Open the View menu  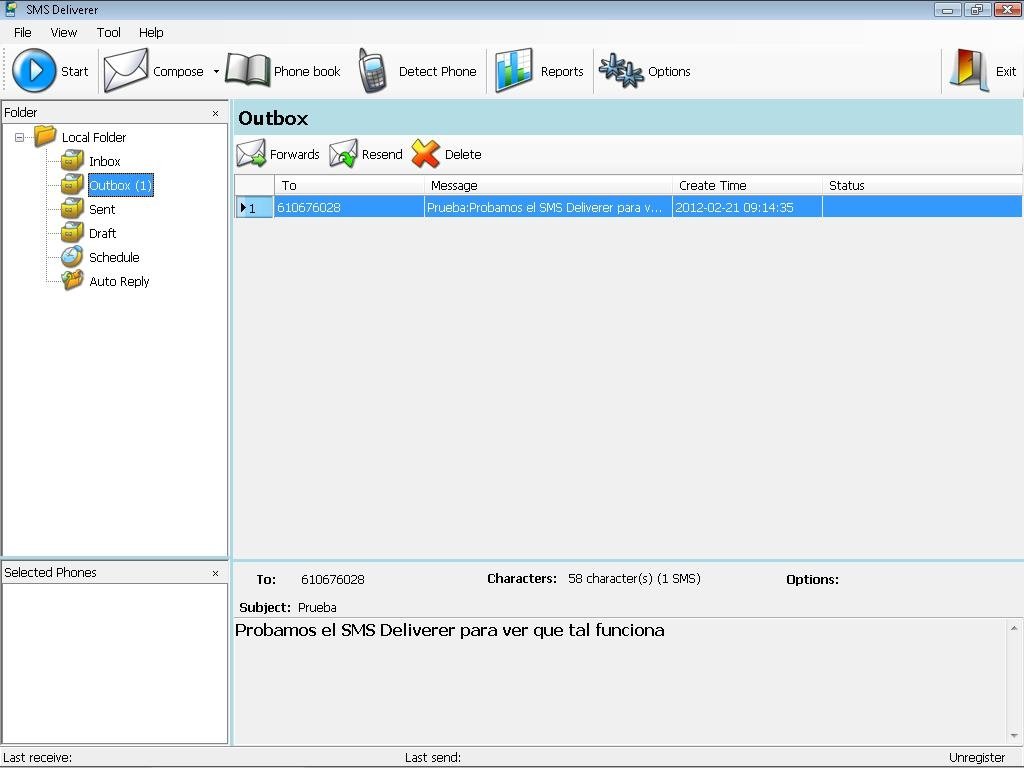point(63,33)
